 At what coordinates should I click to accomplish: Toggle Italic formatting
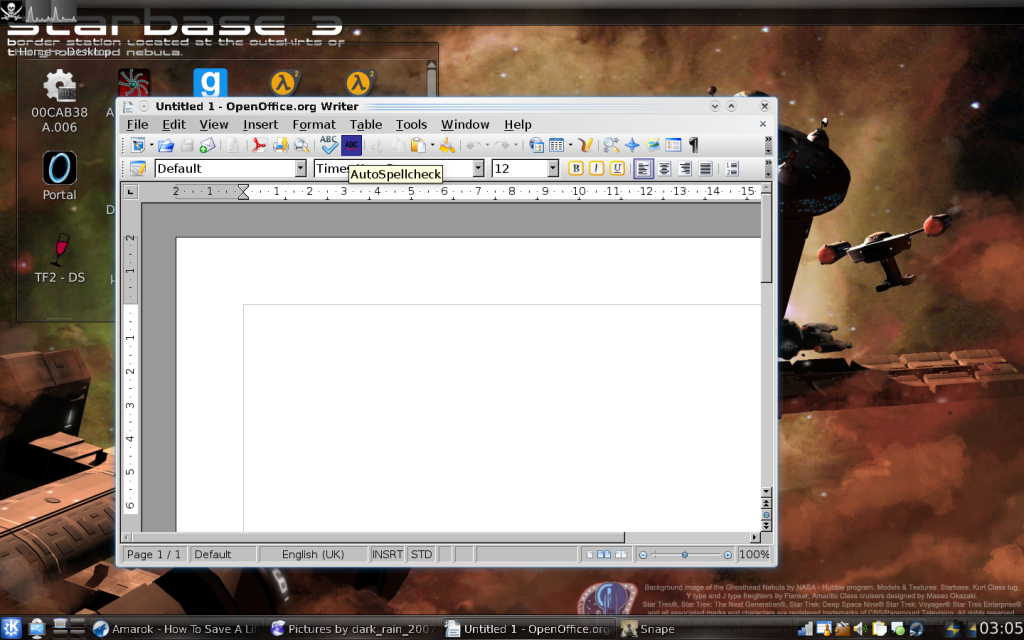[x=596, y=168]
